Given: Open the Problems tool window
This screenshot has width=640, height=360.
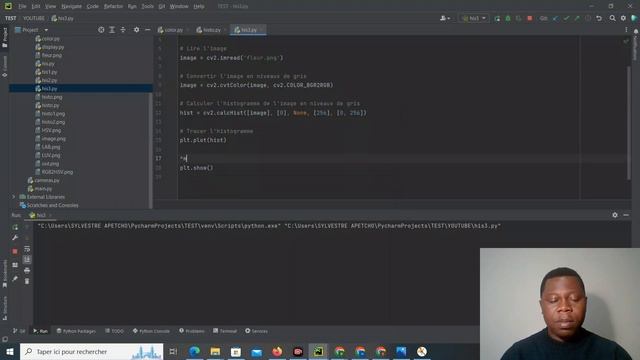Looking at the screenshot, I should click(x=192, y=331).
